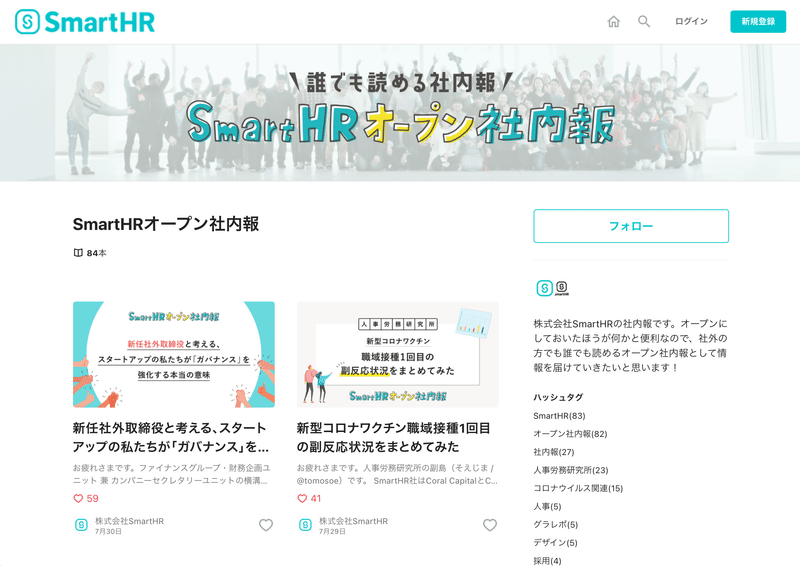Click excerpt starting お疲れさまです。ファイナンスグループ
800x566 pixels.
coord(171,474)
